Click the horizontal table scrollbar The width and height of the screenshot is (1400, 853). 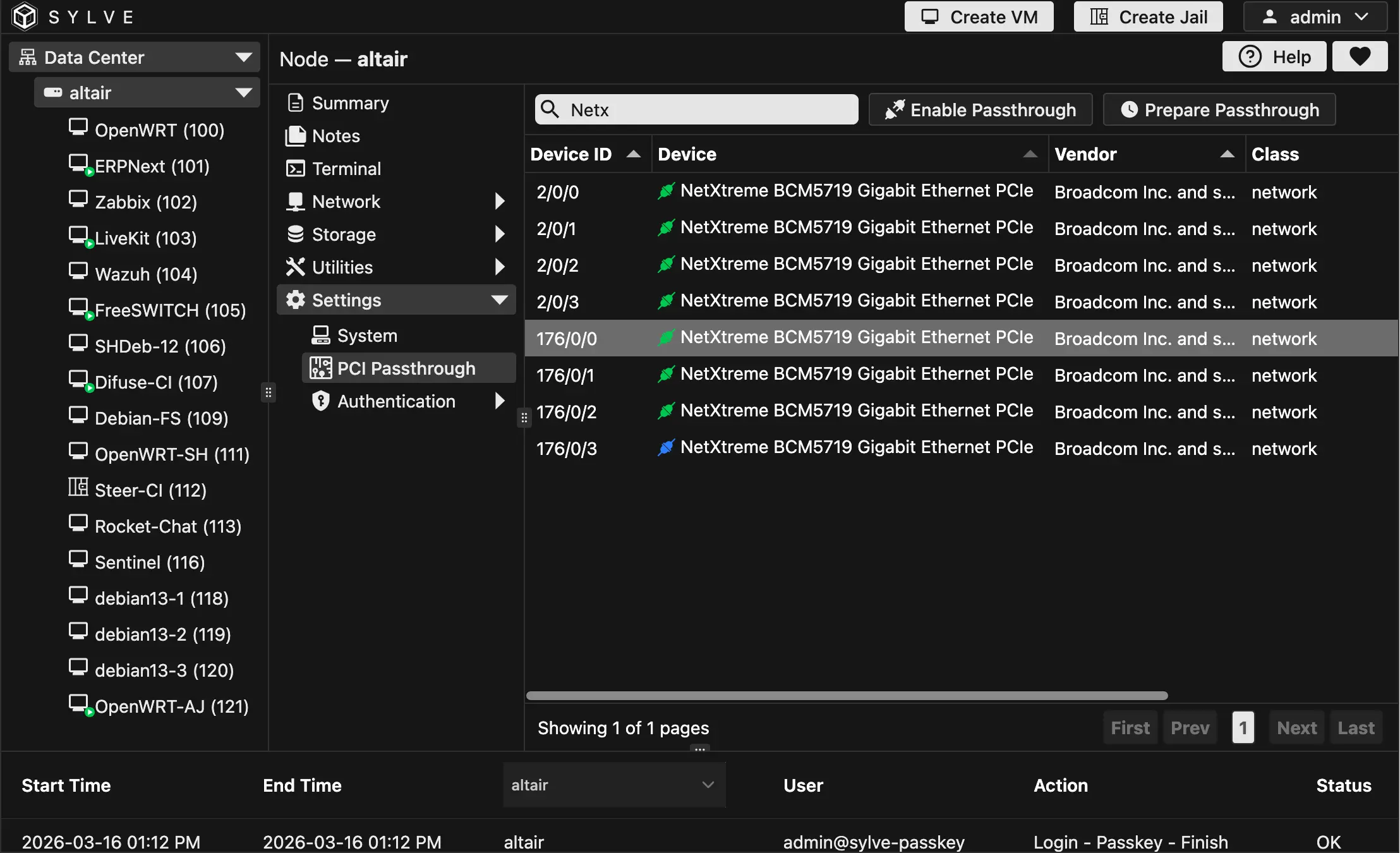click(x=847, y=696)
